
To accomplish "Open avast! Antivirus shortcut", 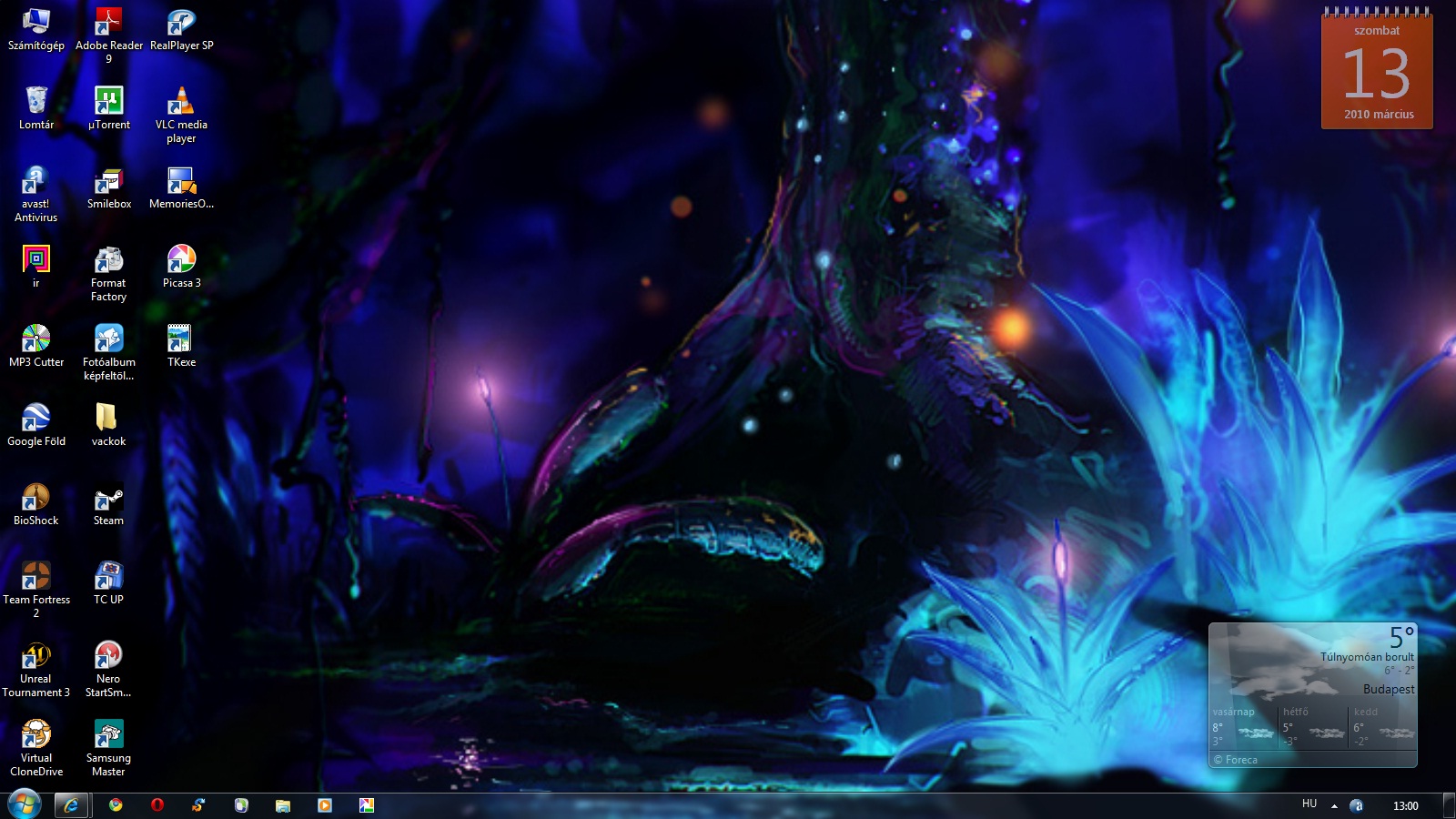I will click(36, 193).
